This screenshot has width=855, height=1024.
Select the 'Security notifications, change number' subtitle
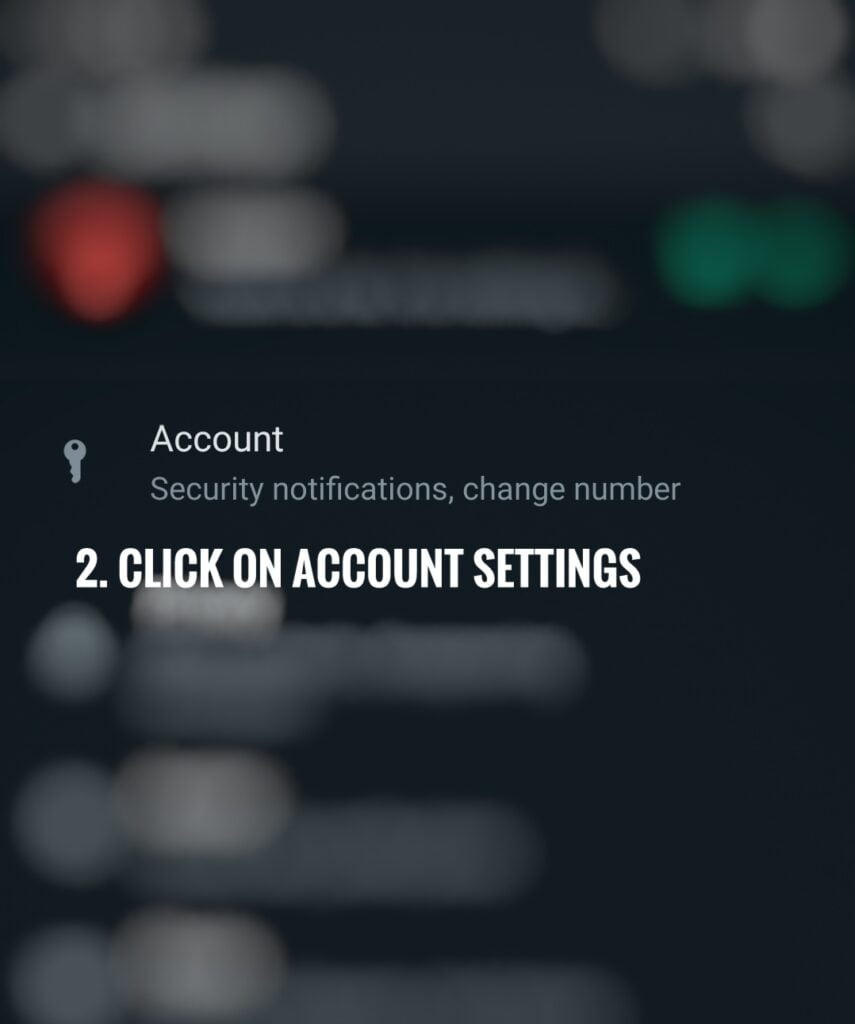coord(415,490)
